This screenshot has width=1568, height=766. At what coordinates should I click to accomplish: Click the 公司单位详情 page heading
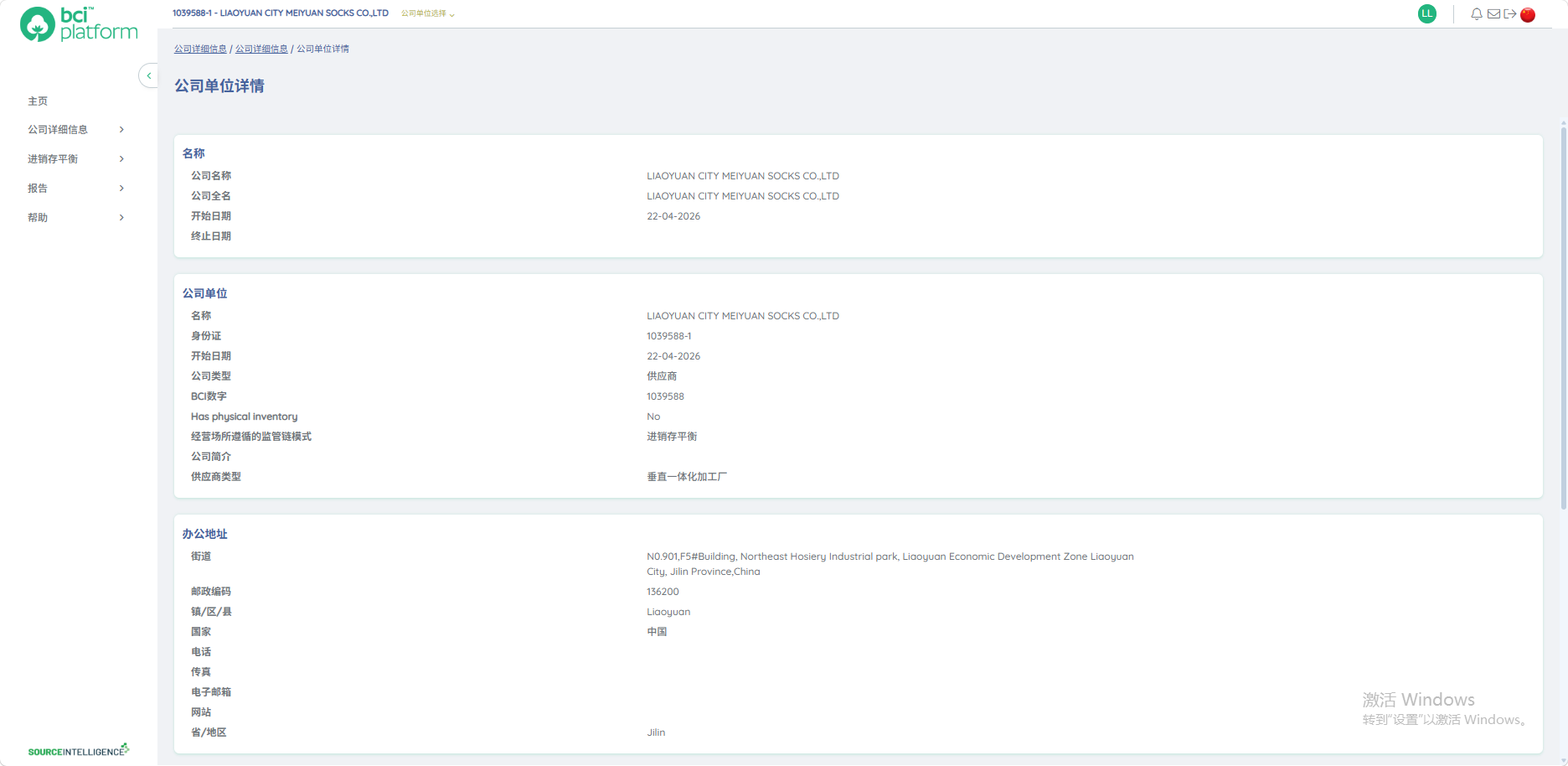[219, 85]
